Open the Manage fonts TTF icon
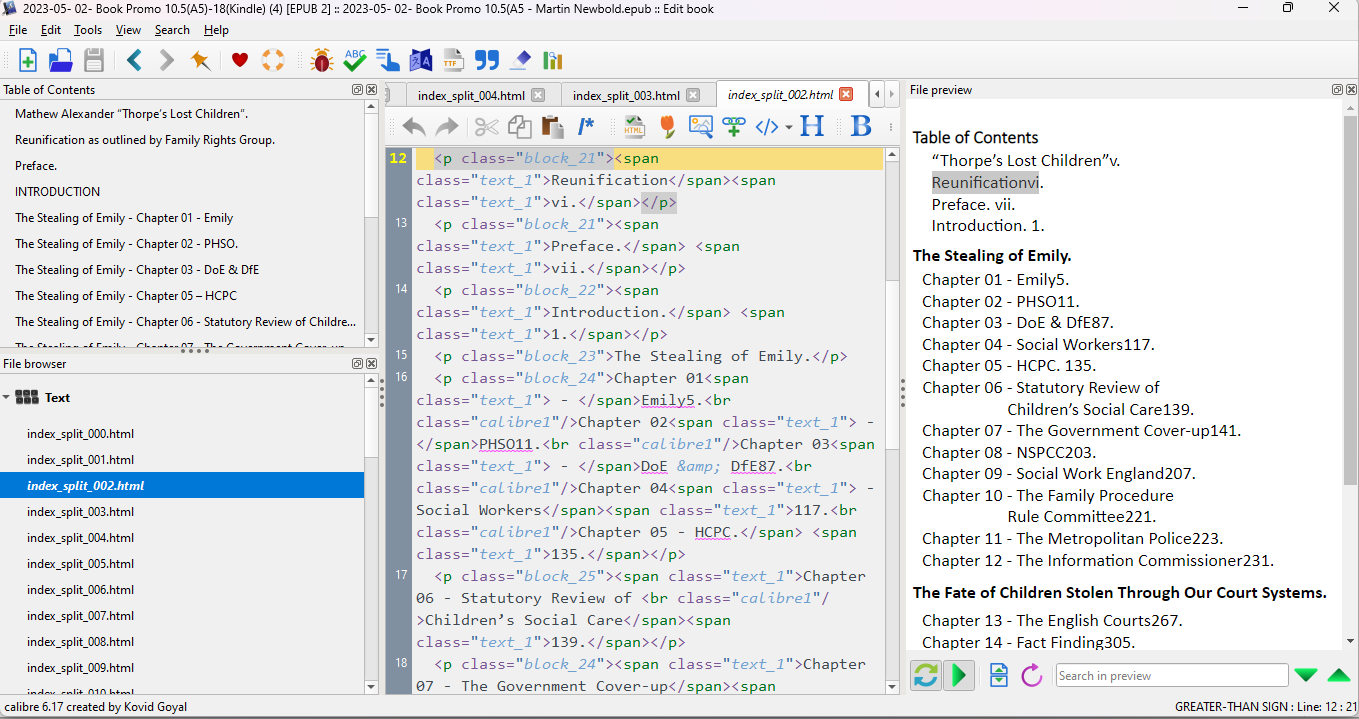The height and width of the screenshot is (719, 1359). 454,61
